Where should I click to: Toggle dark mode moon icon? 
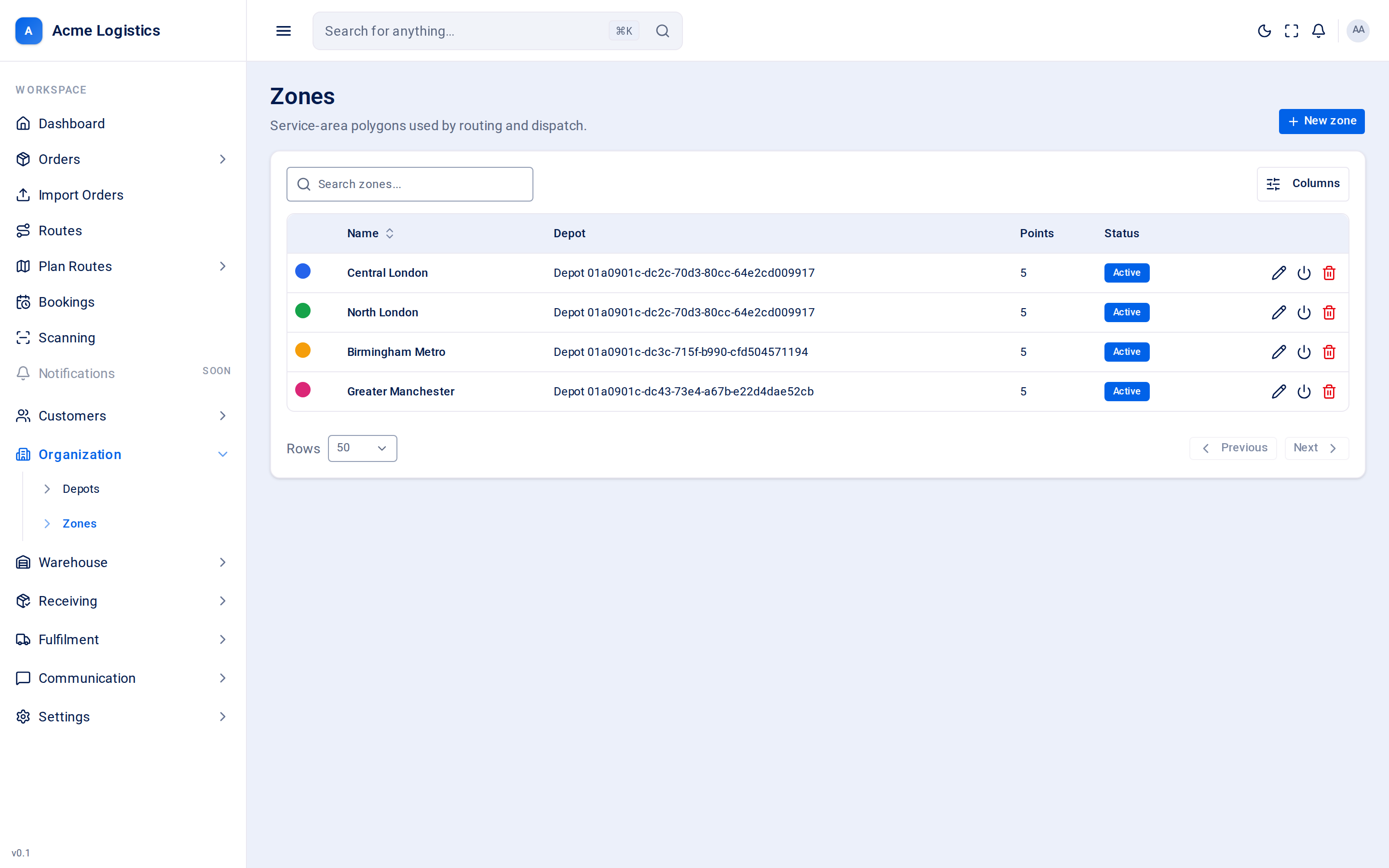(1264, 31)
